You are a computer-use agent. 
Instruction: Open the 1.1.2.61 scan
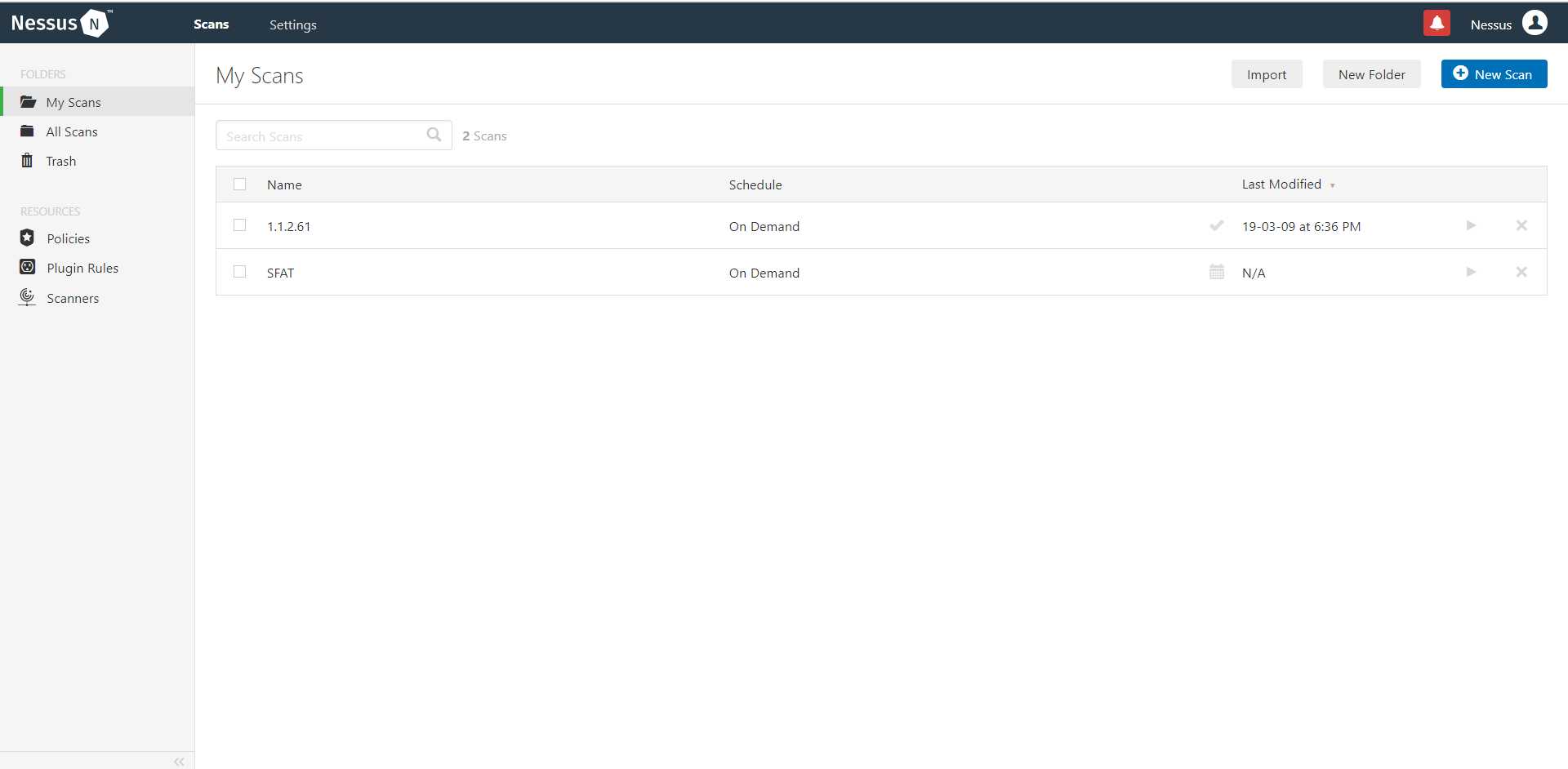coord(288,227)
